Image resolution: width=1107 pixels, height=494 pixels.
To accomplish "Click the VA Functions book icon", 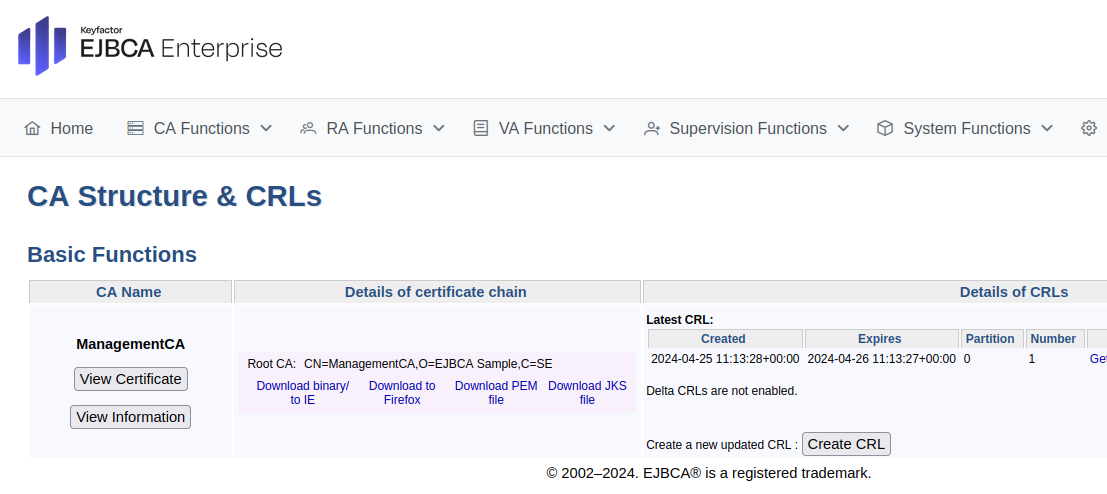I will click(x=481, y=128).
